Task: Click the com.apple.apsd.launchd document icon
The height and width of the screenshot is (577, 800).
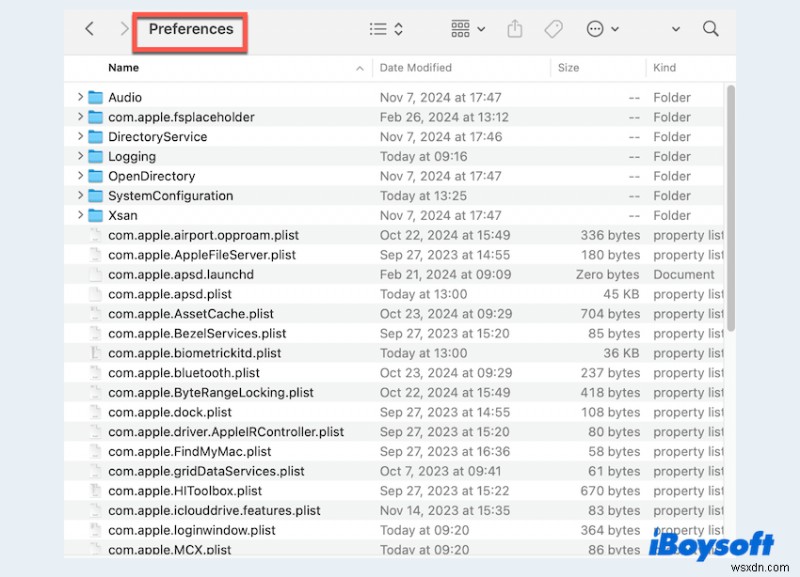Action: tap(95, 274)
